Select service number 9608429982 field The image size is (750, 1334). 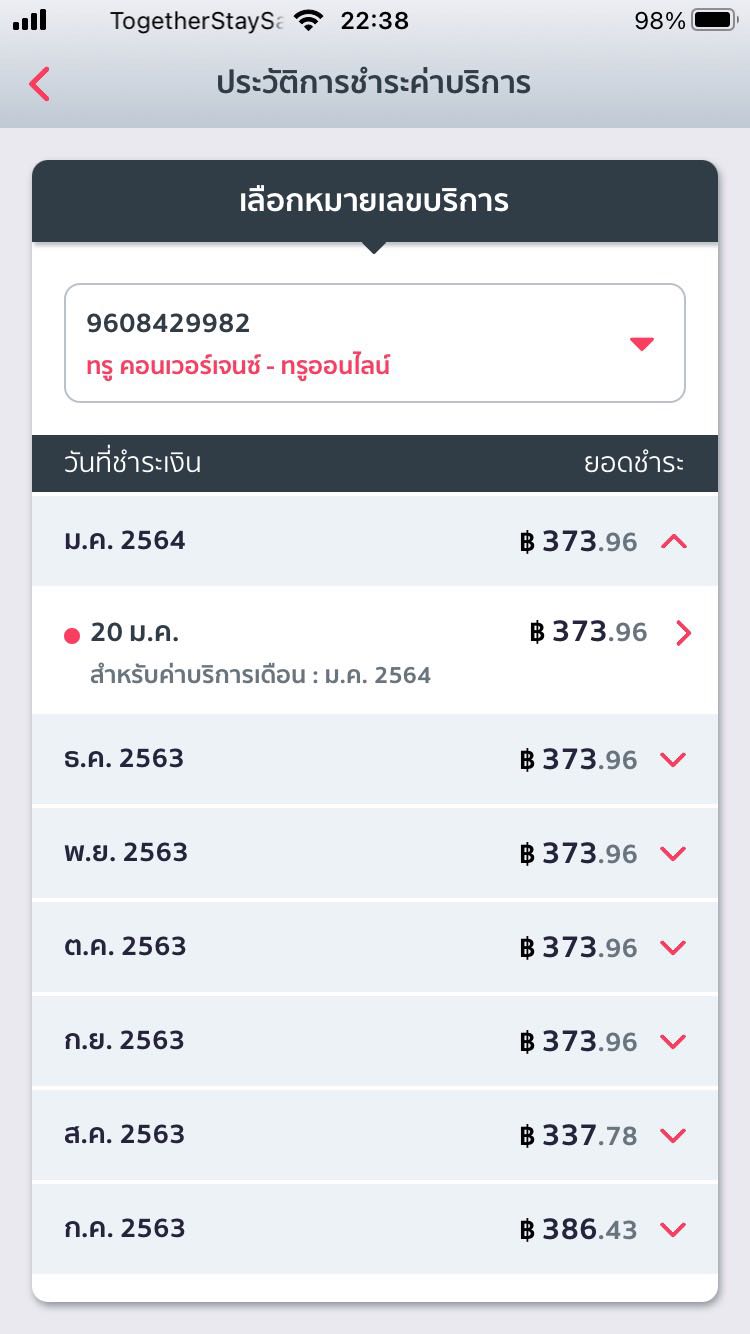340,343
